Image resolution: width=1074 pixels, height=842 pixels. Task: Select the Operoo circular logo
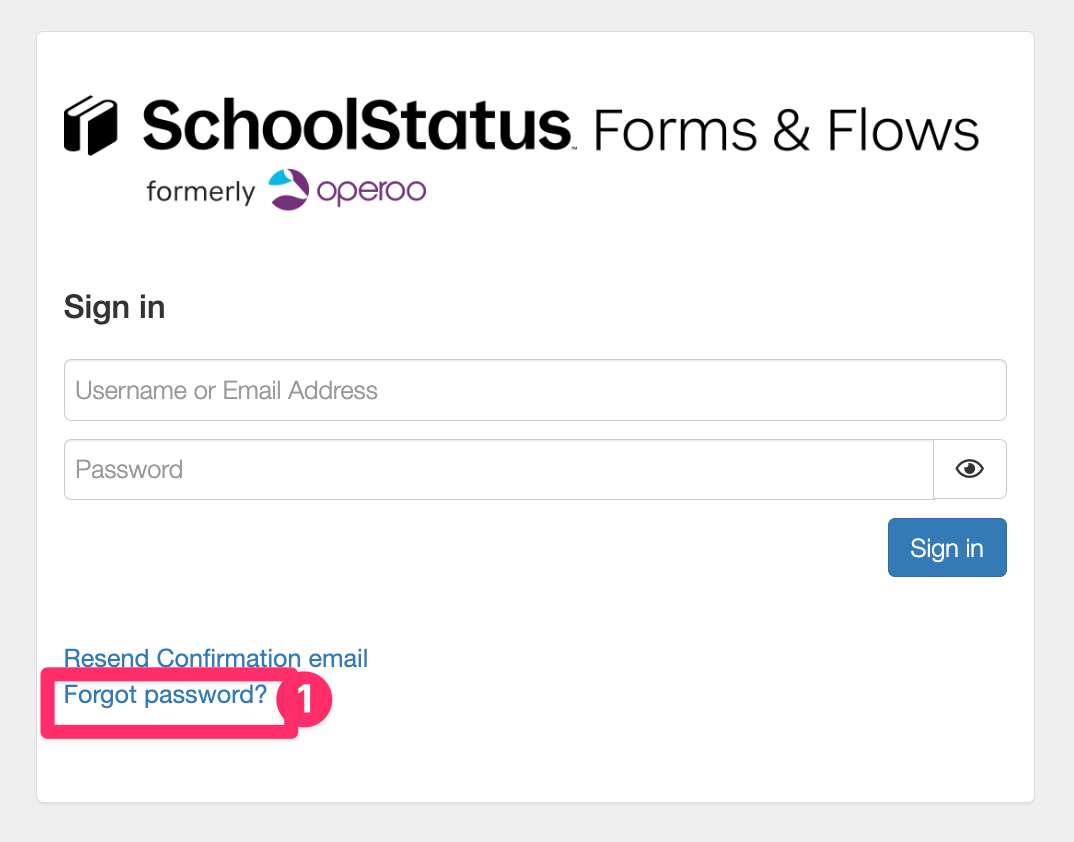(x=287, y=189)
